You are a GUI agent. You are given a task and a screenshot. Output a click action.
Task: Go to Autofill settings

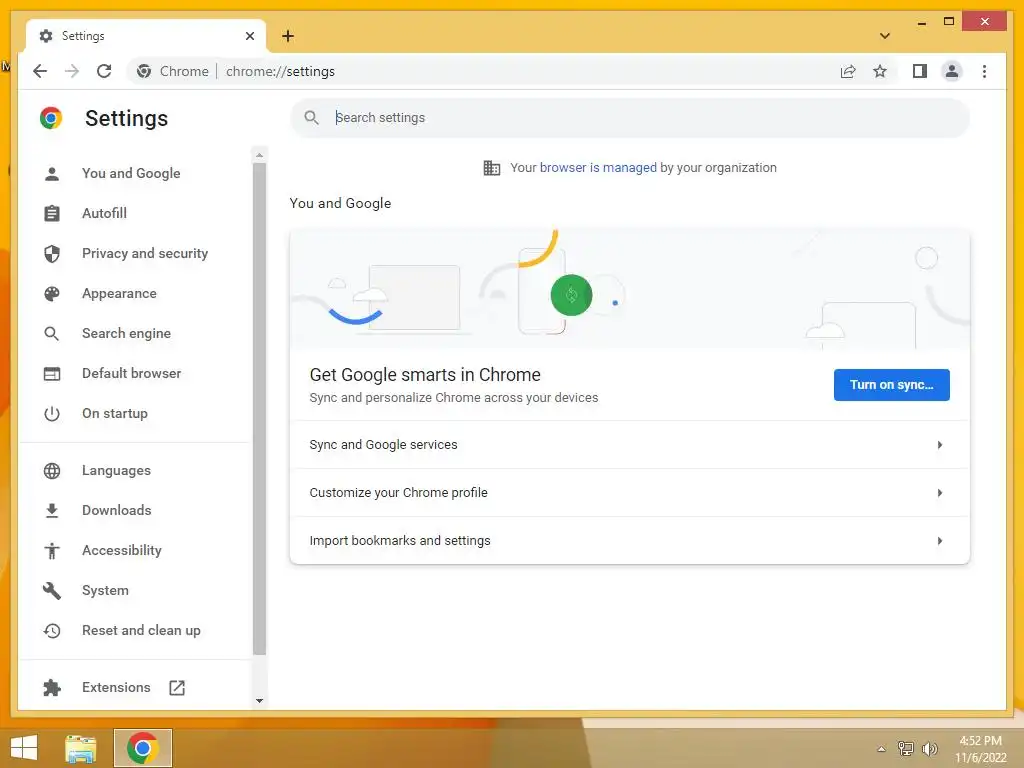[x=104, y=214]
